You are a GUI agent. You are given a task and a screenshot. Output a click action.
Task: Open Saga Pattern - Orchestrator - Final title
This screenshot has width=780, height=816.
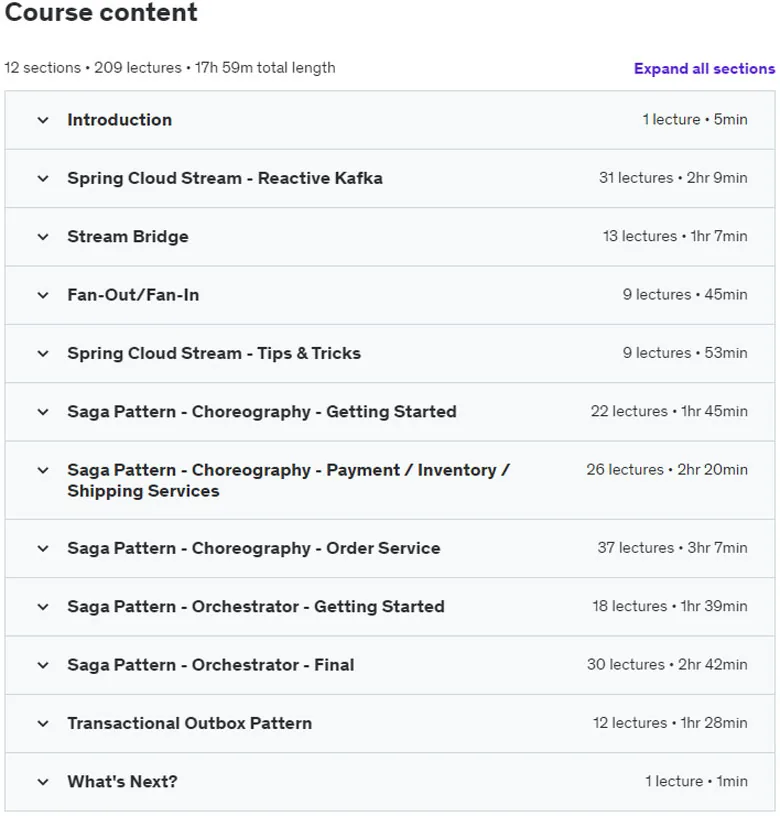[211, 665]
